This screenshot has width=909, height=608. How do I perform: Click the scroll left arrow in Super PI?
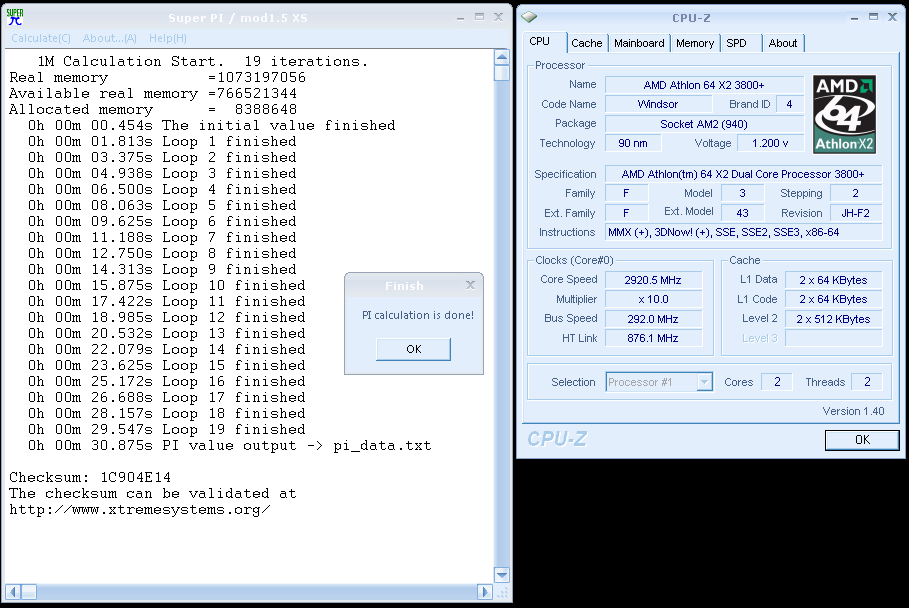pos(13,592)
